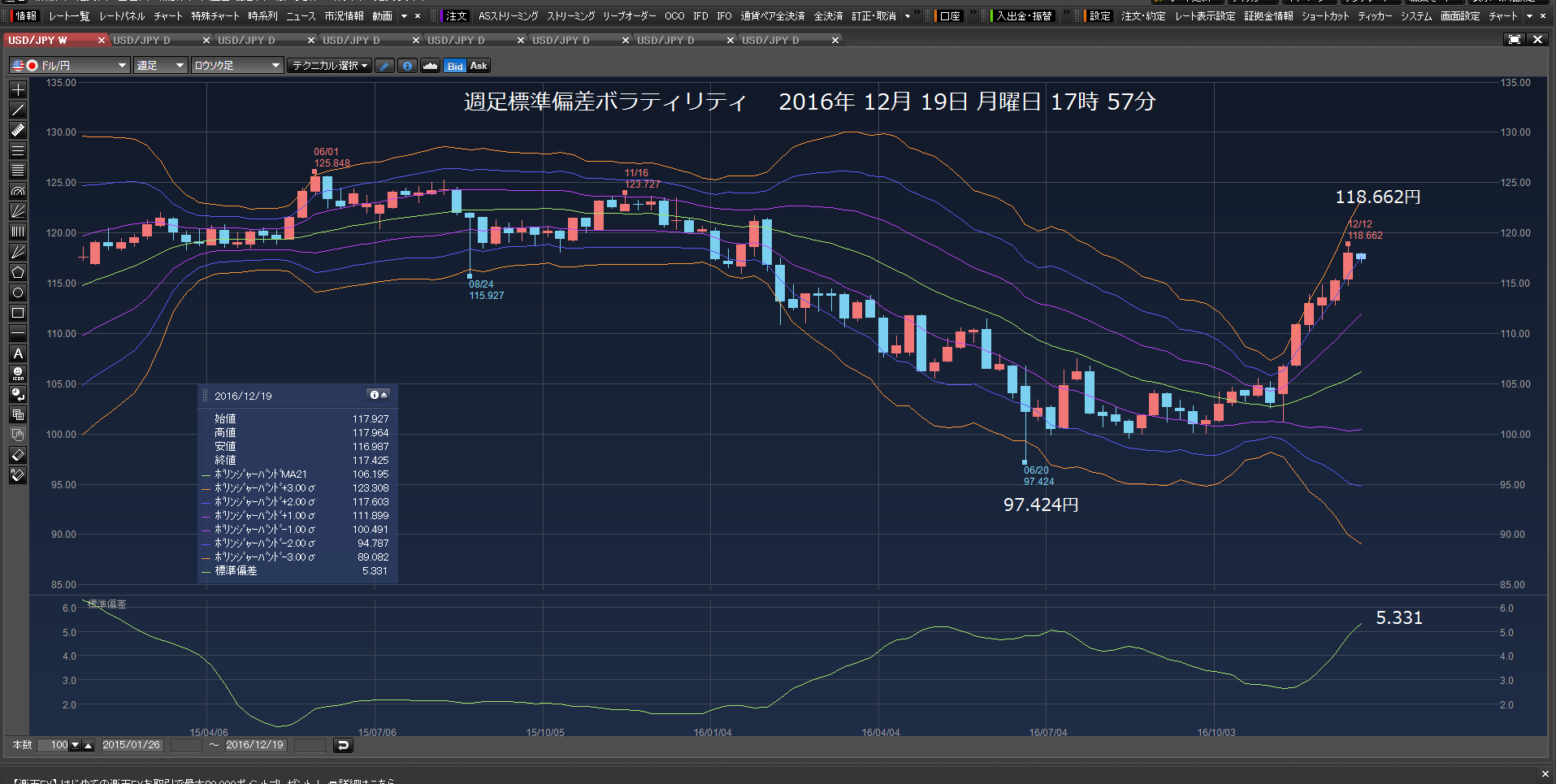Select the ruler measurement tool
This screenshot has width=1556, height=784.
click(18, 130)
